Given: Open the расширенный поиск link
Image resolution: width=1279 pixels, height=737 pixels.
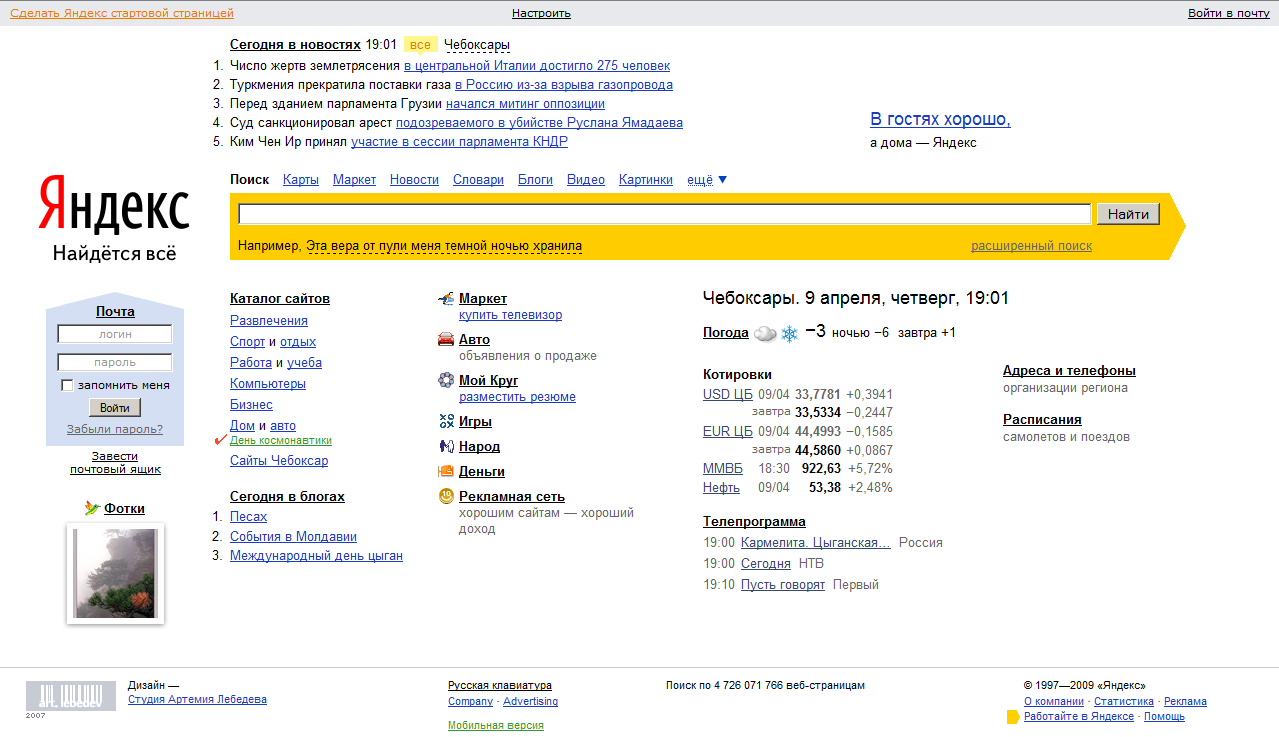Looking at the screenshot, I should coord(1031,246).
